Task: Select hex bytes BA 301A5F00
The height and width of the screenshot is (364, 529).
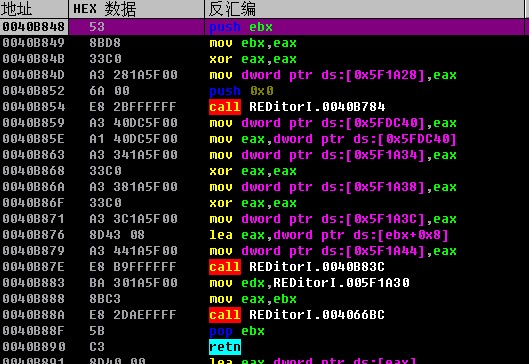Action: tap(133, 282)
